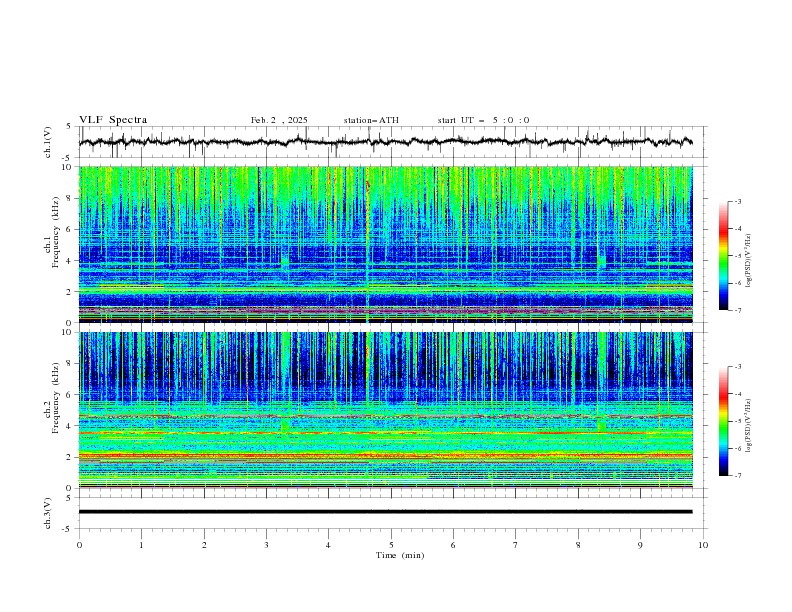Click the log(PSD) label beside the ch.1 color bar
The image size is (792, 612).
tap(749, 261)
